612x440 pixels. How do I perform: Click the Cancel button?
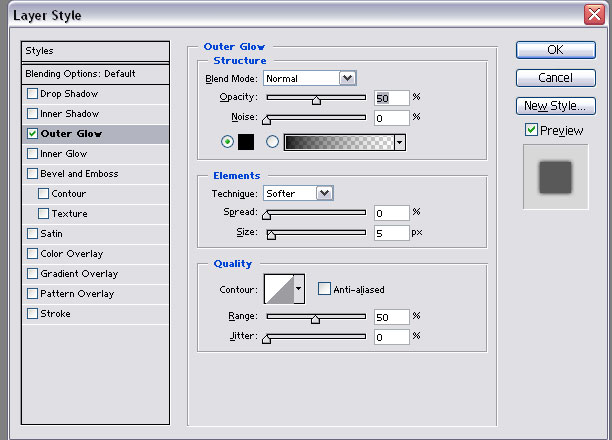coord(555,78)
